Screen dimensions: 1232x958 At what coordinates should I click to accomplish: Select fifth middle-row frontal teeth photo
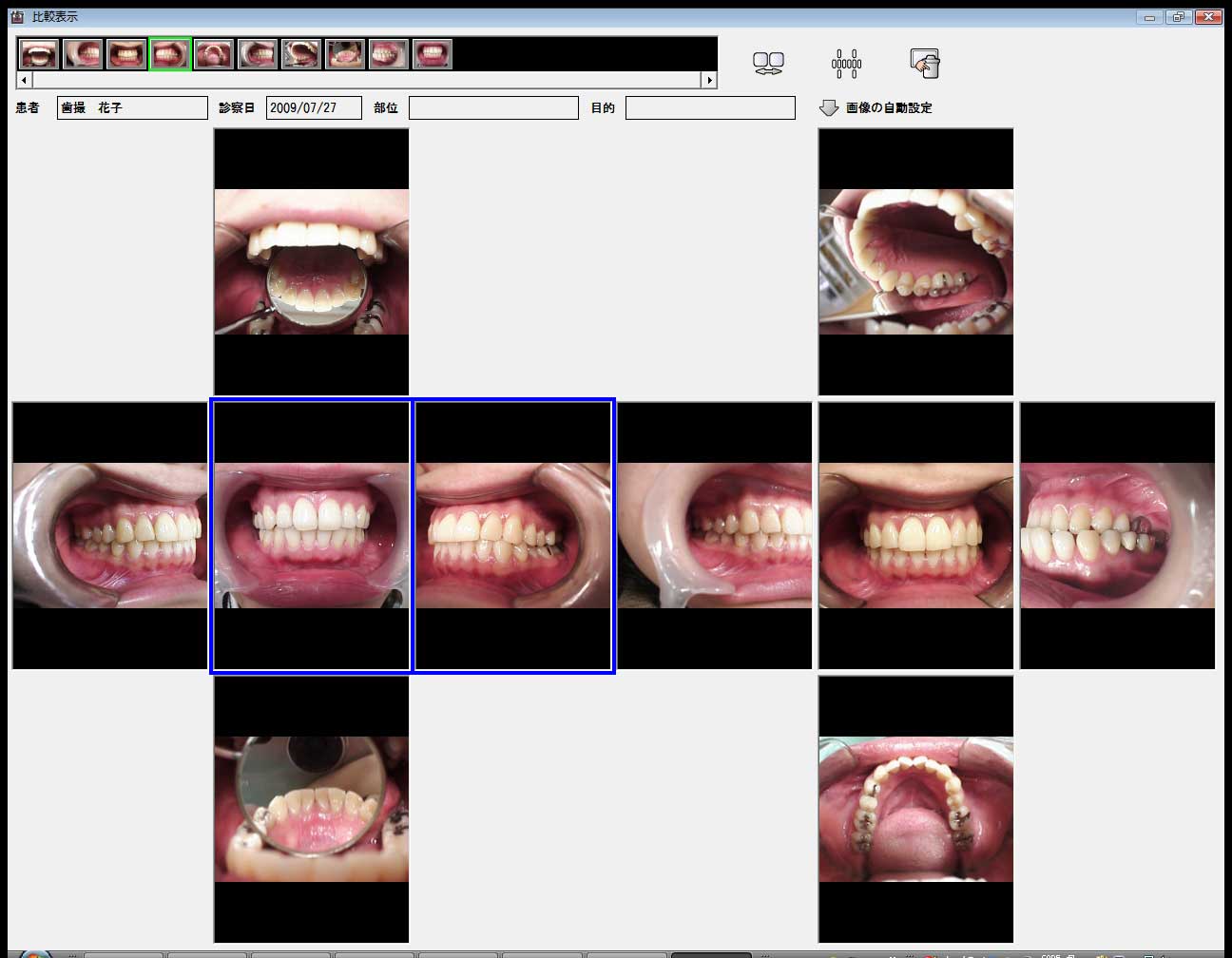(x=916, y=536)
